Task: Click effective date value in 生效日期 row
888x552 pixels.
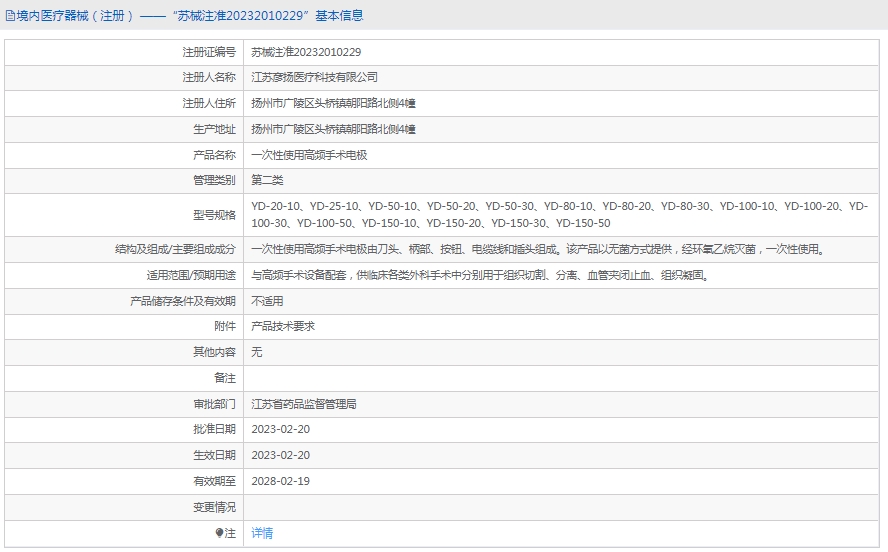Action: pyautogui.click(x=280, y=456)
